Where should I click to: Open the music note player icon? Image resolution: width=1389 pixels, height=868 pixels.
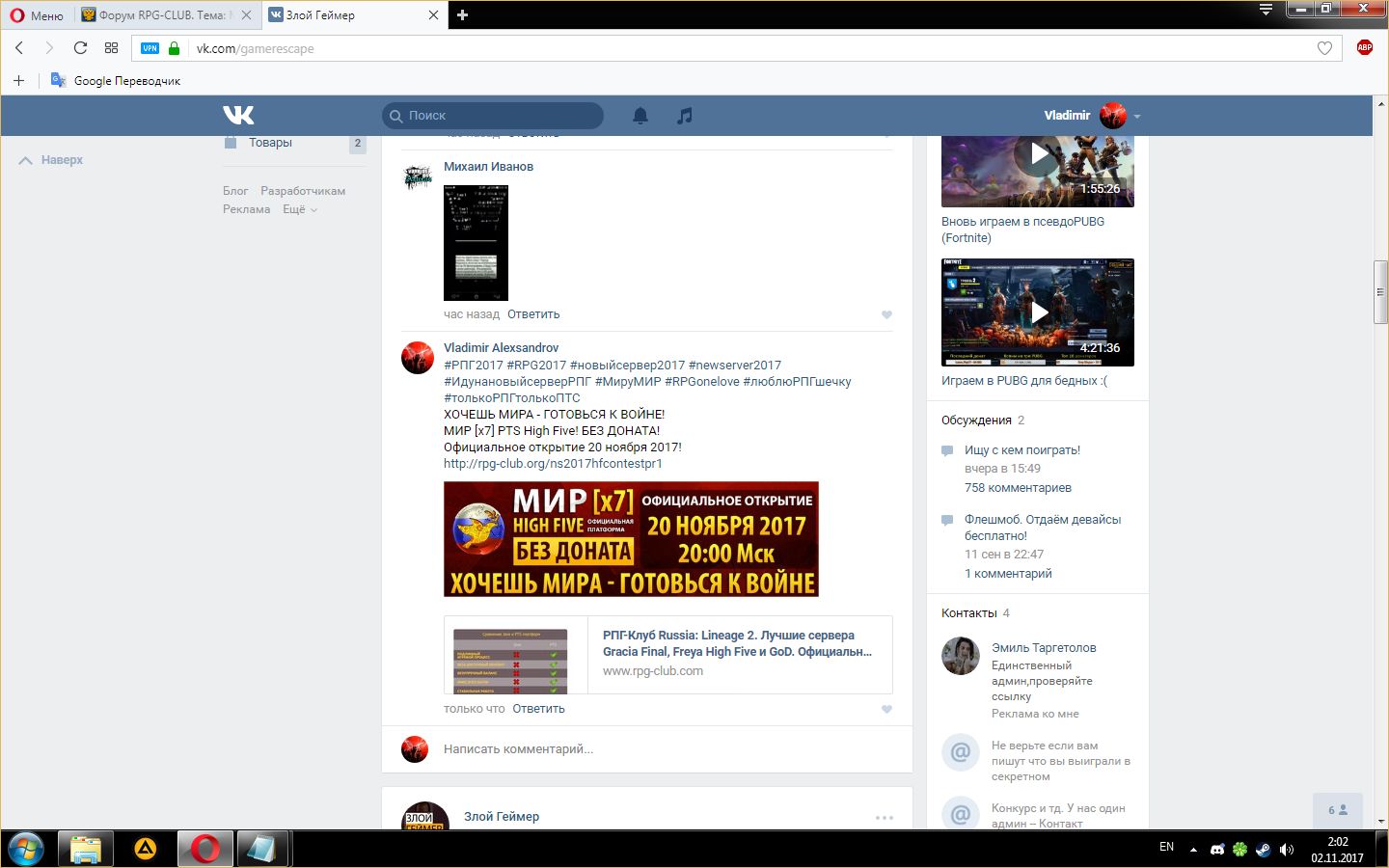click(x=685, y=116)
